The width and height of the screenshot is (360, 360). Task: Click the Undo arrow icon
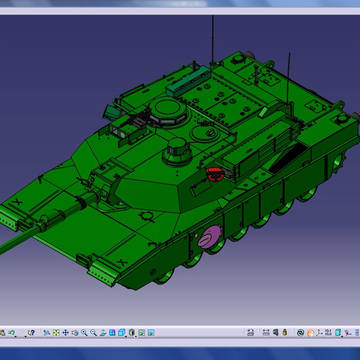[12, 332]
